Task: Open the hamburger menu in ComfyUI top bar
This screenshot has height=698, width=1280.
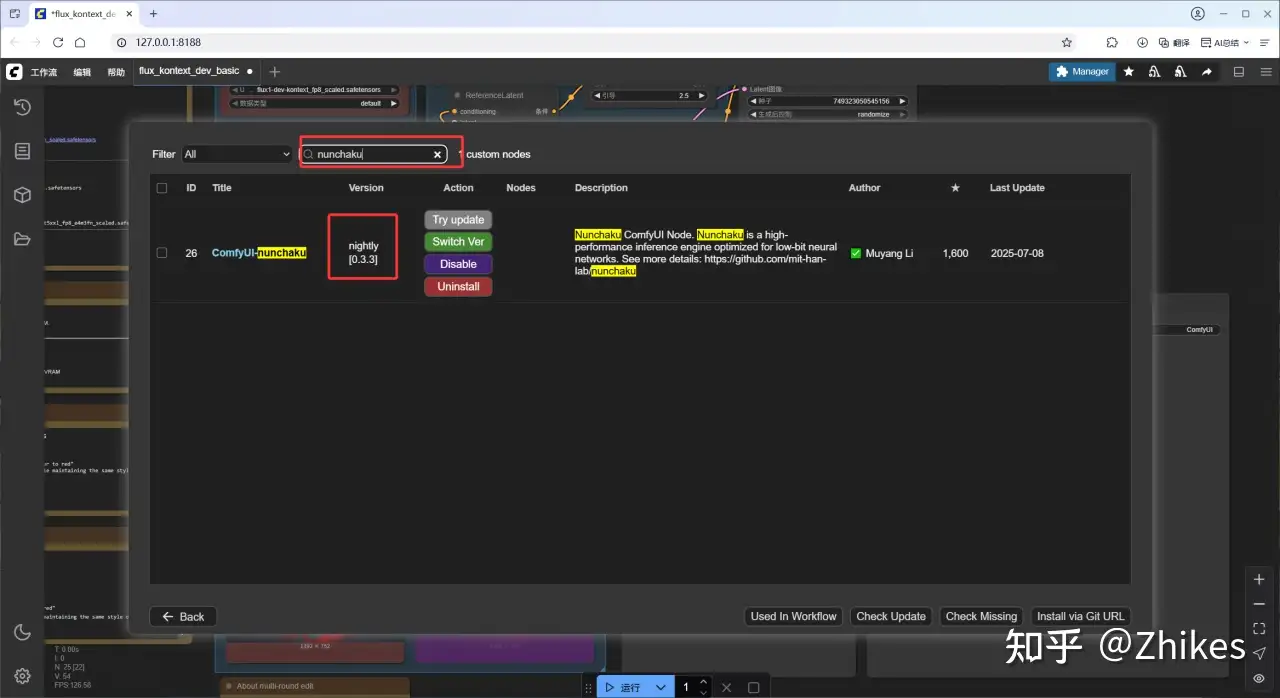Action: (1265, 72)
